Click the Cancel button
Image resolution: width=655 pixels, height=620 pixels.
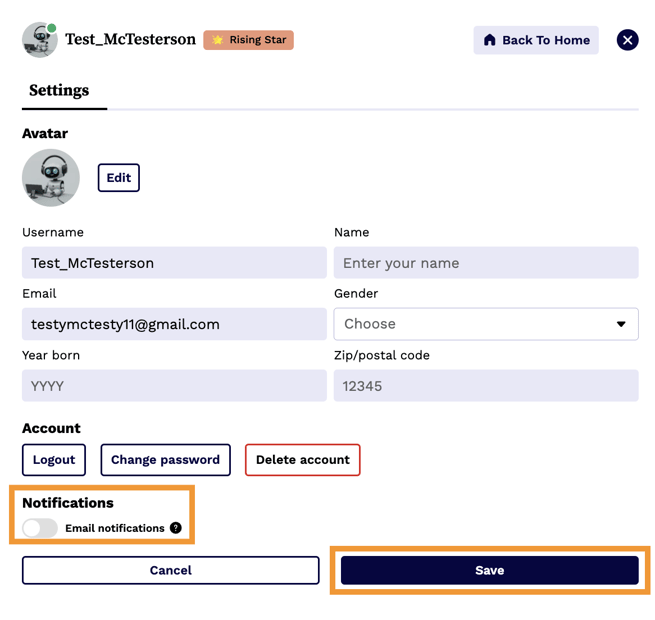(170, 570)
